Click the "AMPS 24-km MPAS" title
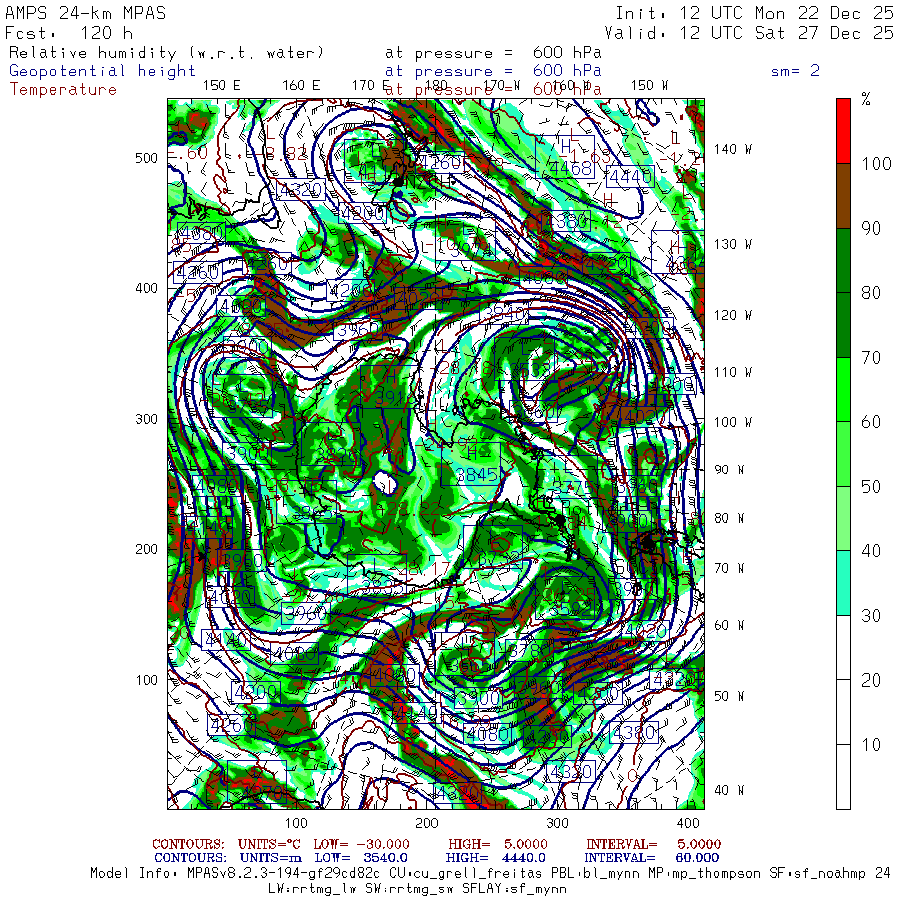The image size is (900, 900). point(86,13)
